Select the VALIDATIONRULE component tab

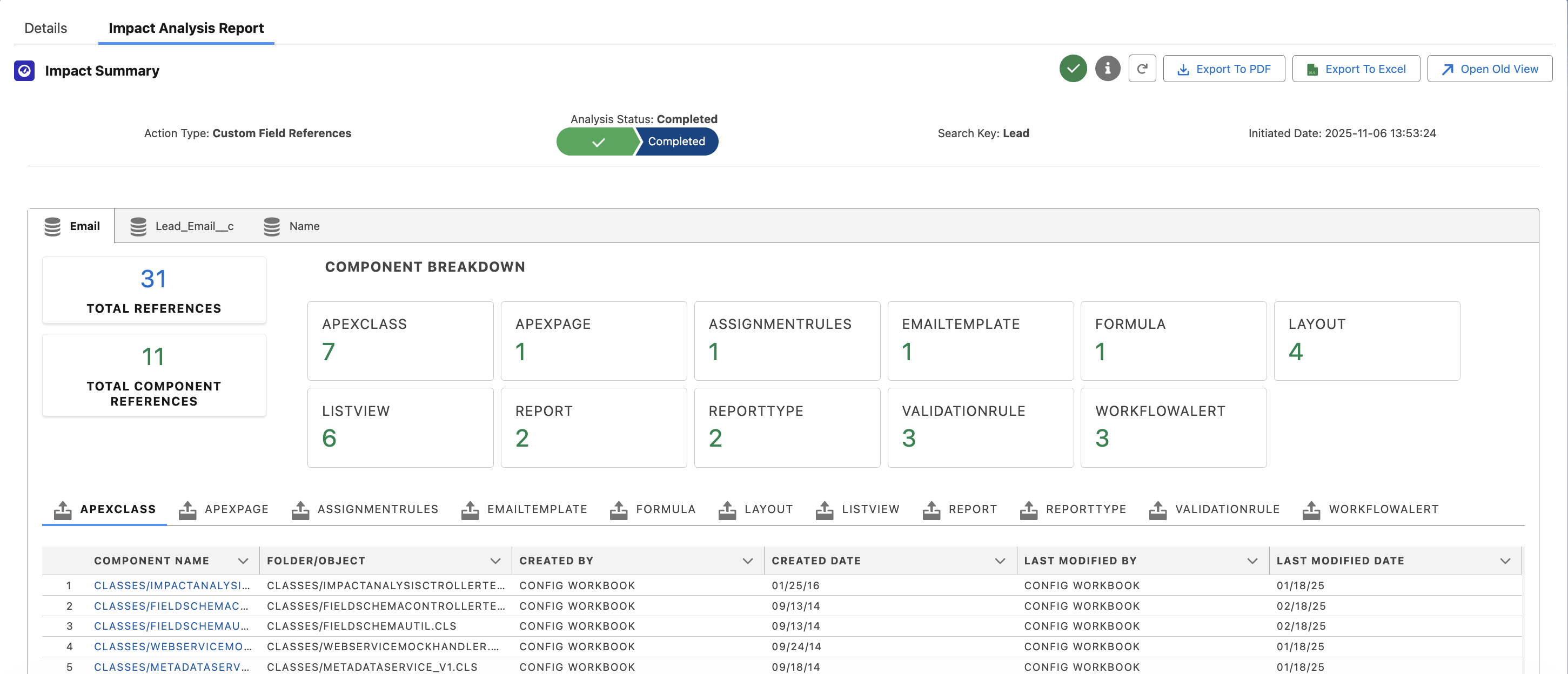click(x=1227, y=509)
